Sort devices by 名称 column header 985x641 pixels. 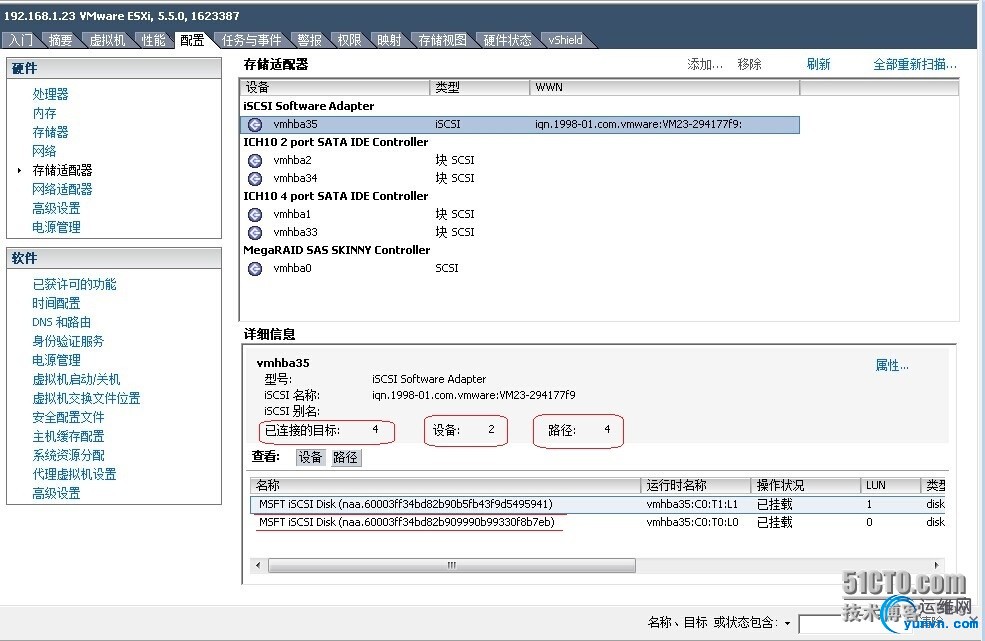[445, 485]
